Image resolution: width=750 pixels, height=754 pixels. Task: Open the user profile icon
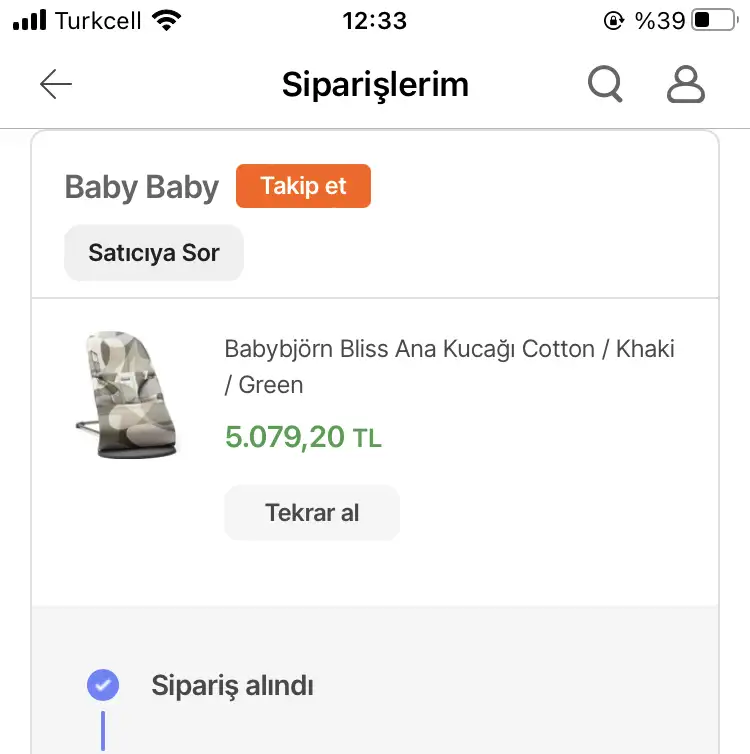click(686, 85)
